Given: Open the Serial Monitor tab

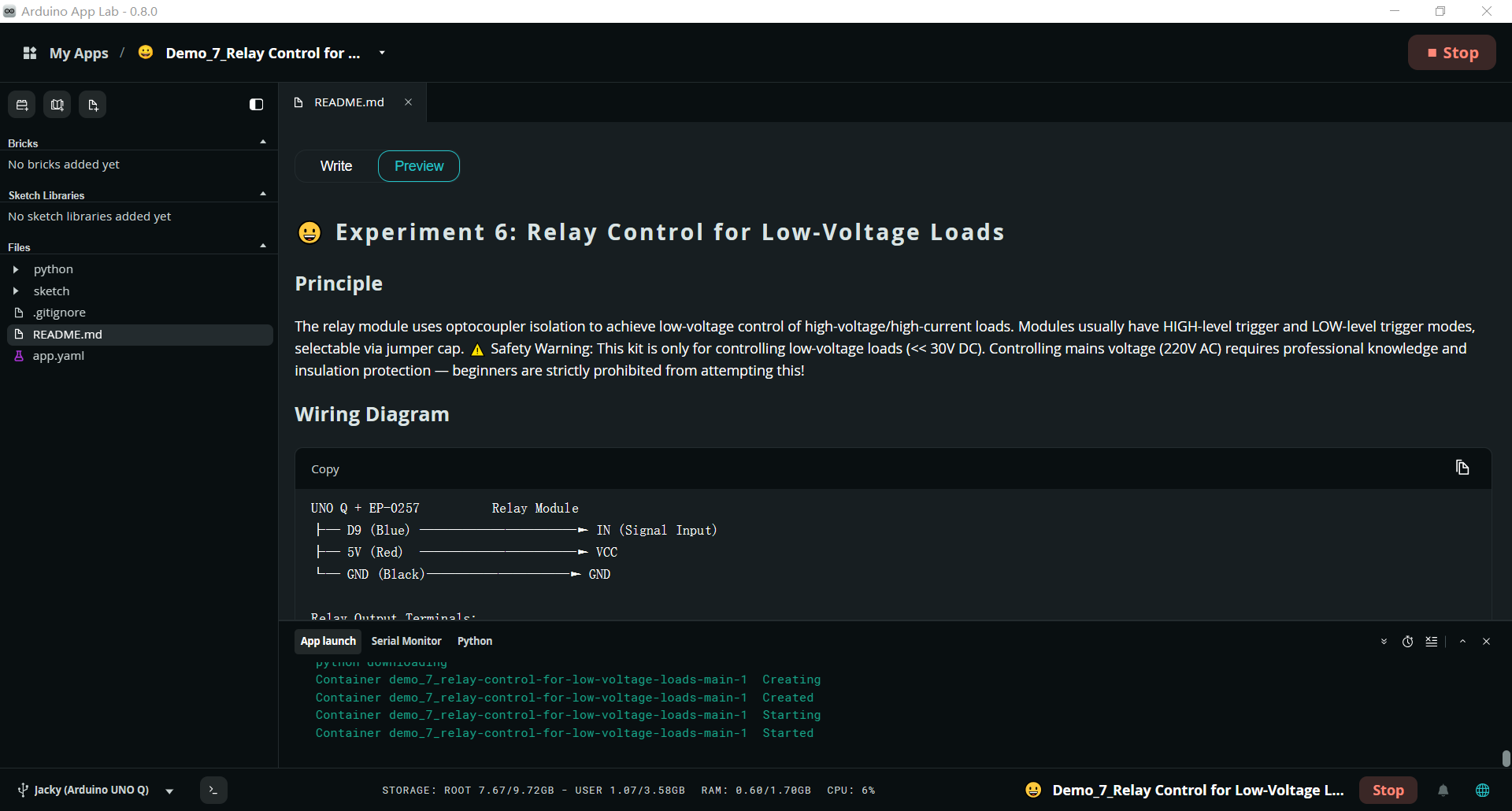Looking at the screenshot, I should 406,641.
